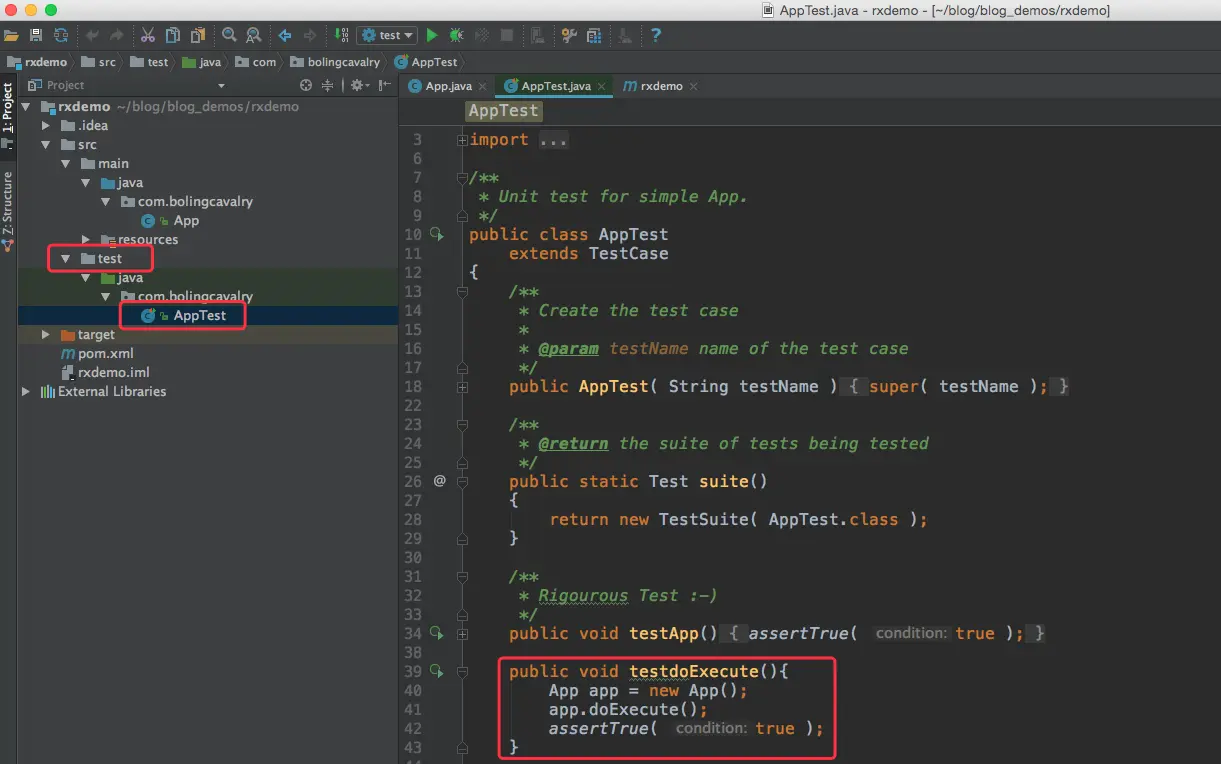Image resolution: width=1221 pixels, height=764 pixels.
Task: Click the Help question mark icon
Action: point(656,35)
